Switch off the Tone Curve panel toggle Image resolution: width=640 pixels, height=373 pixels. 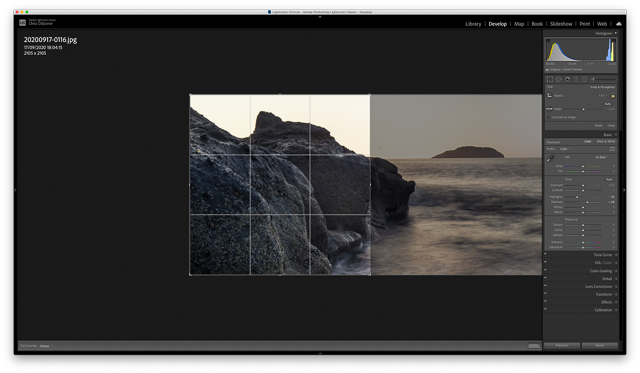click(545, 254)
